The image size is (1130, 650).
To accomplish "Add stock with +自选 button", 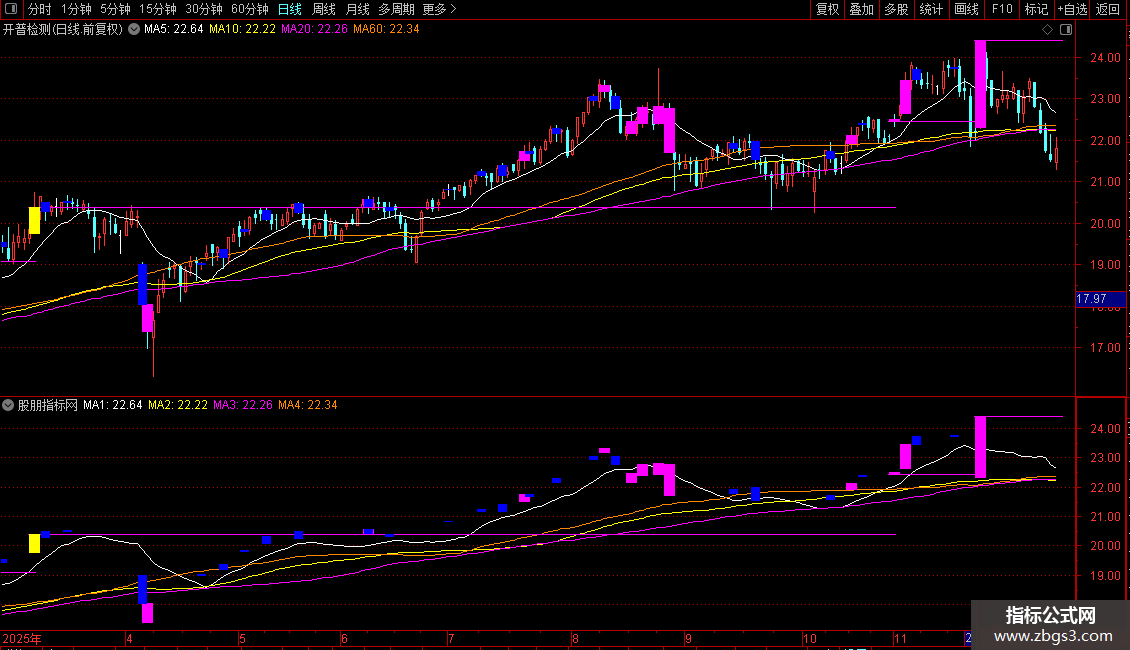I will click(1072, 9).
